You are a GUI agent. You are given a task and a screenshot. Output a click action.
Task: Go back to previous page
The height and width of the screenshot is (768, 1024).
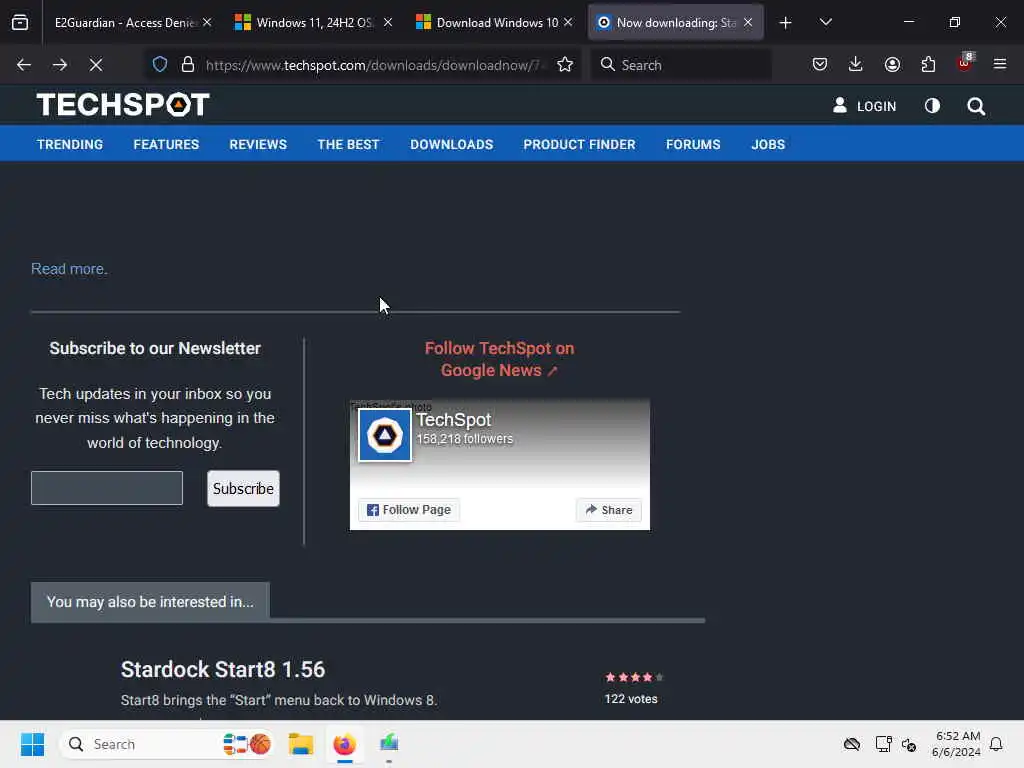tap(24, 65)
